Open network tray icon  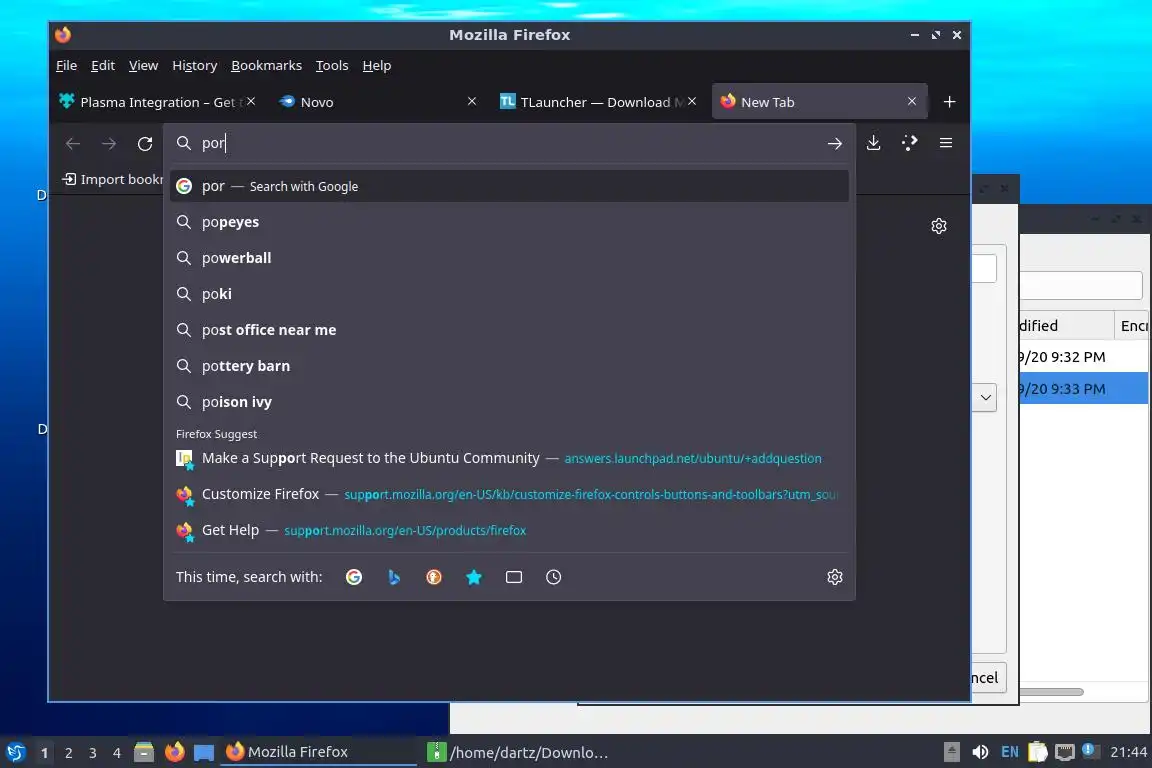click(x=1065, y=752)
